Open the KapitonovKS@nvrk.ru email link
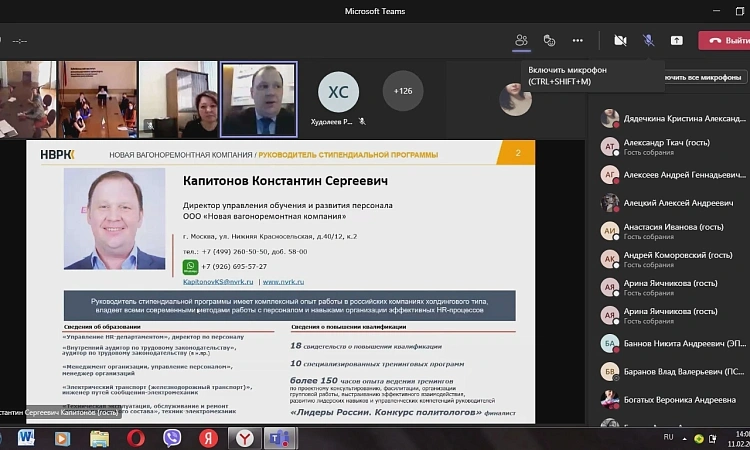 (218, 282)
